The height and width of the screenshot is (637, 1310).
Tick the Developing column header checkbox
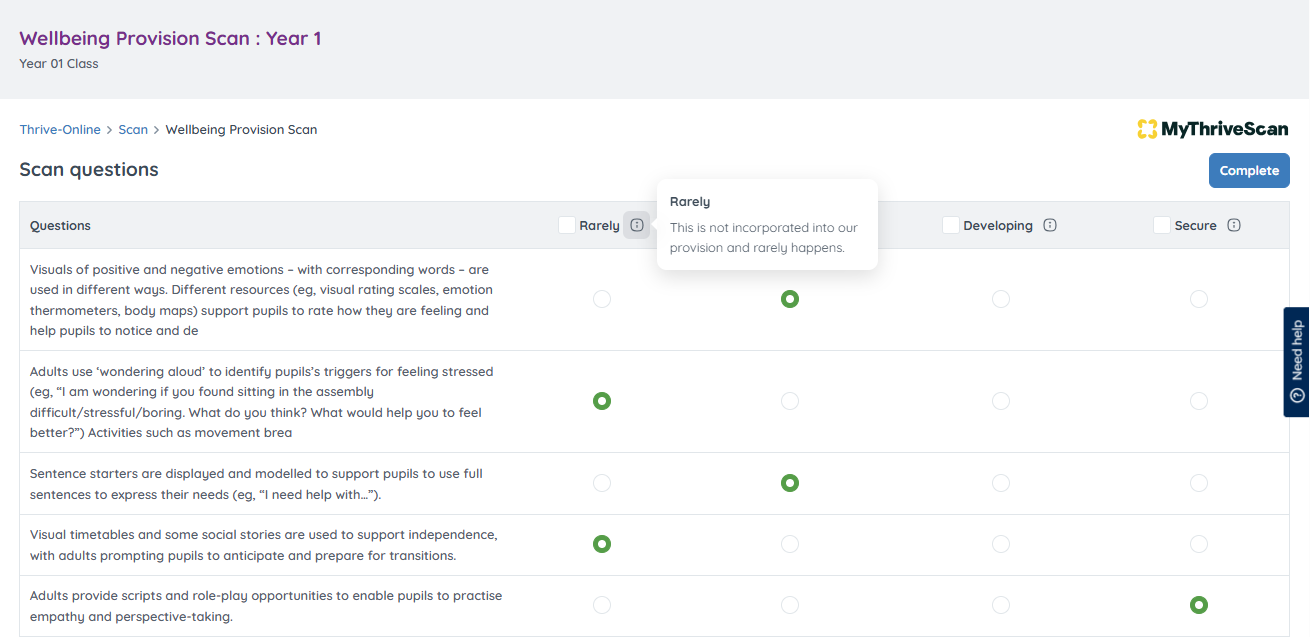click(951, 225)
